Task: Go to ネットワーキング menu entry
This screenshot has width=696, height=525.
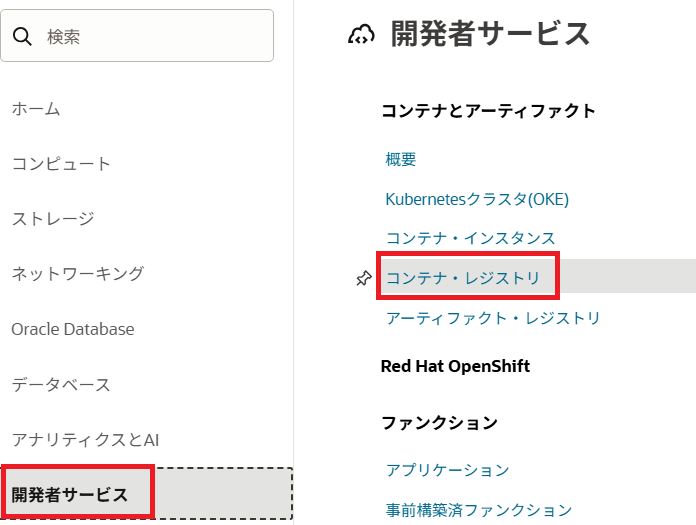Action: point(78,273)
